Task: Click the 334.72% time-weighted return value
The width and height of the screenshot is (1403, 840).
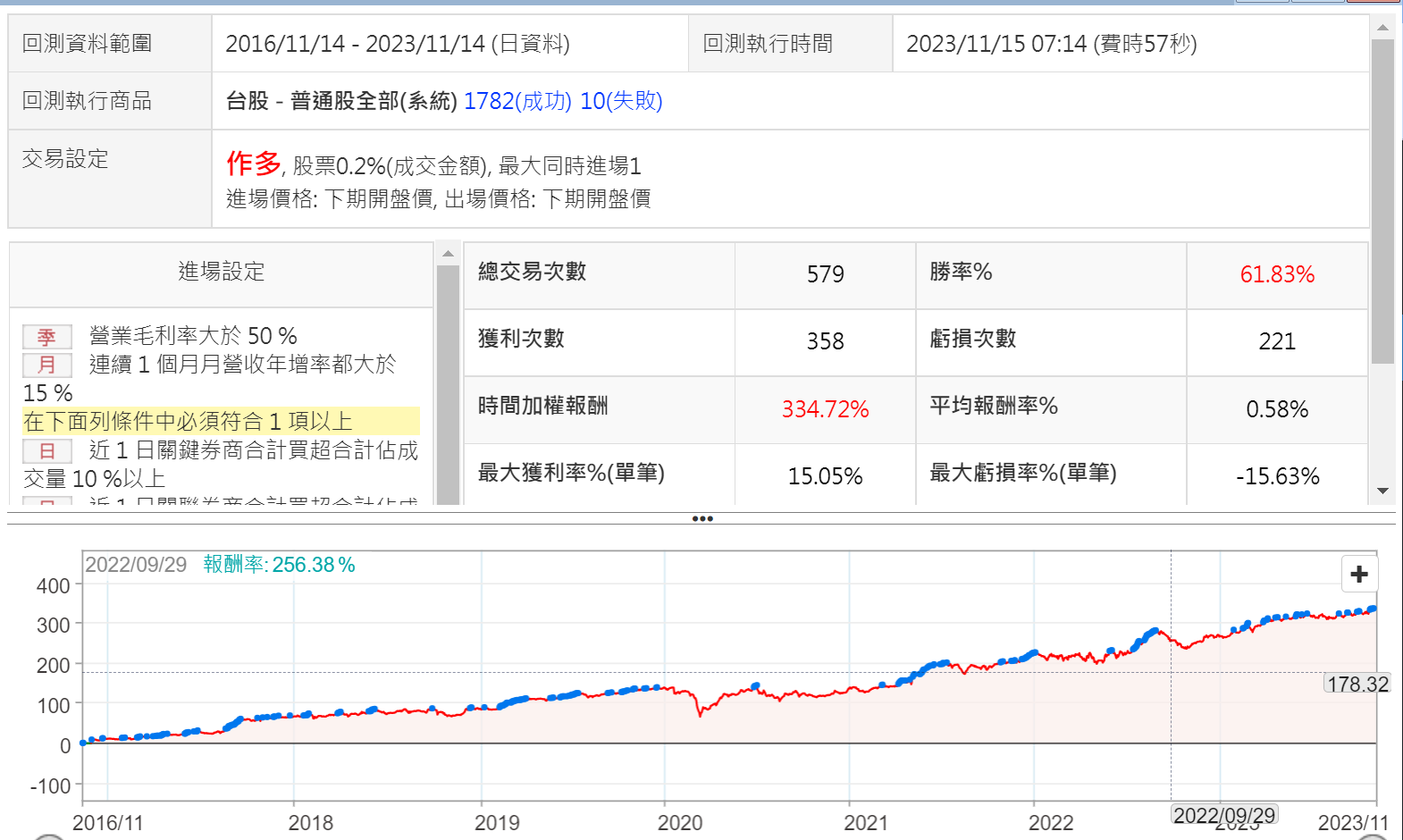Action: pyautogui.click(x=824, y=409)
